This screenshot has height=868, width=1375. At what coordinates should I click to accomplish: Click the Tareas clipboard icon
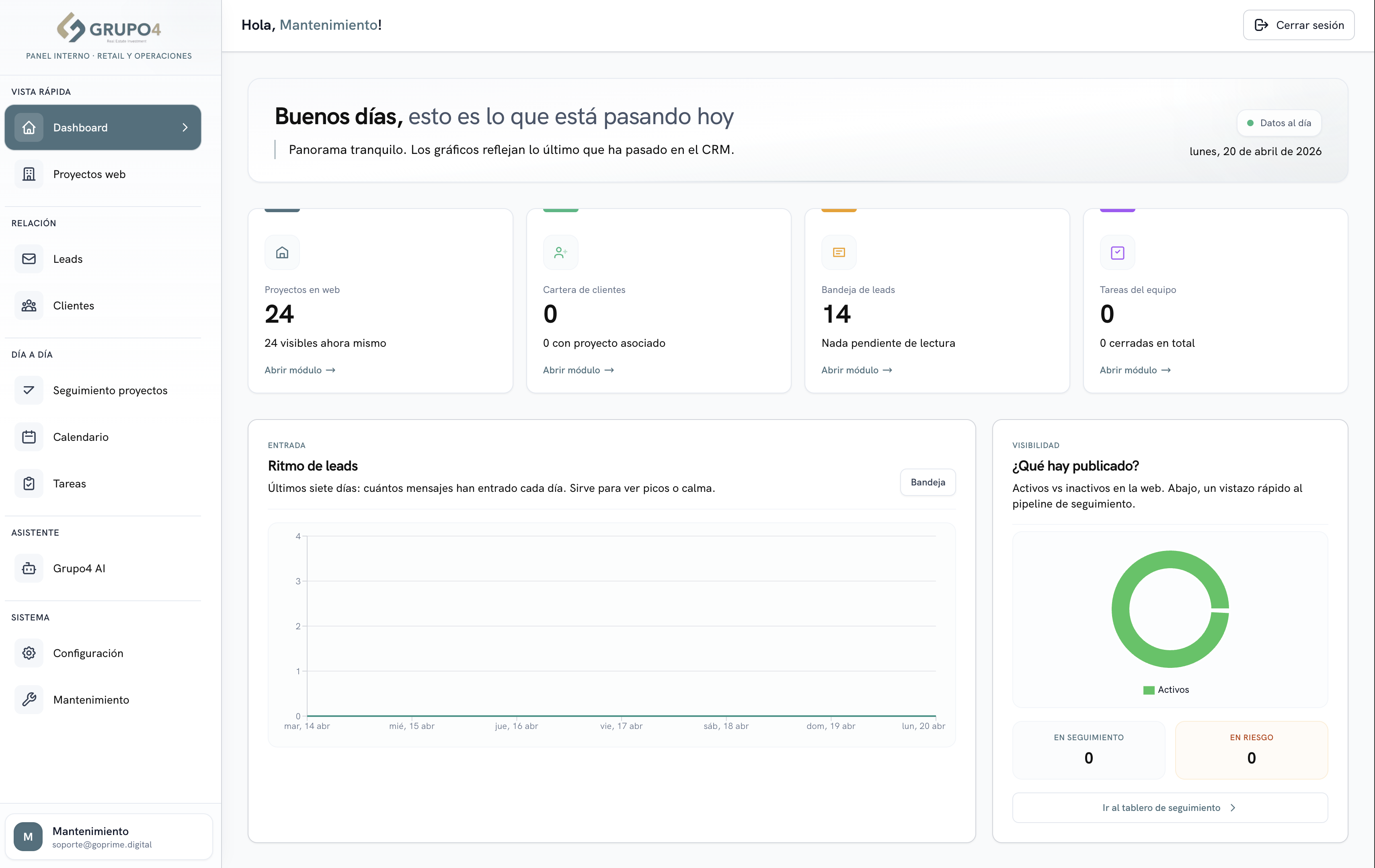29,483
